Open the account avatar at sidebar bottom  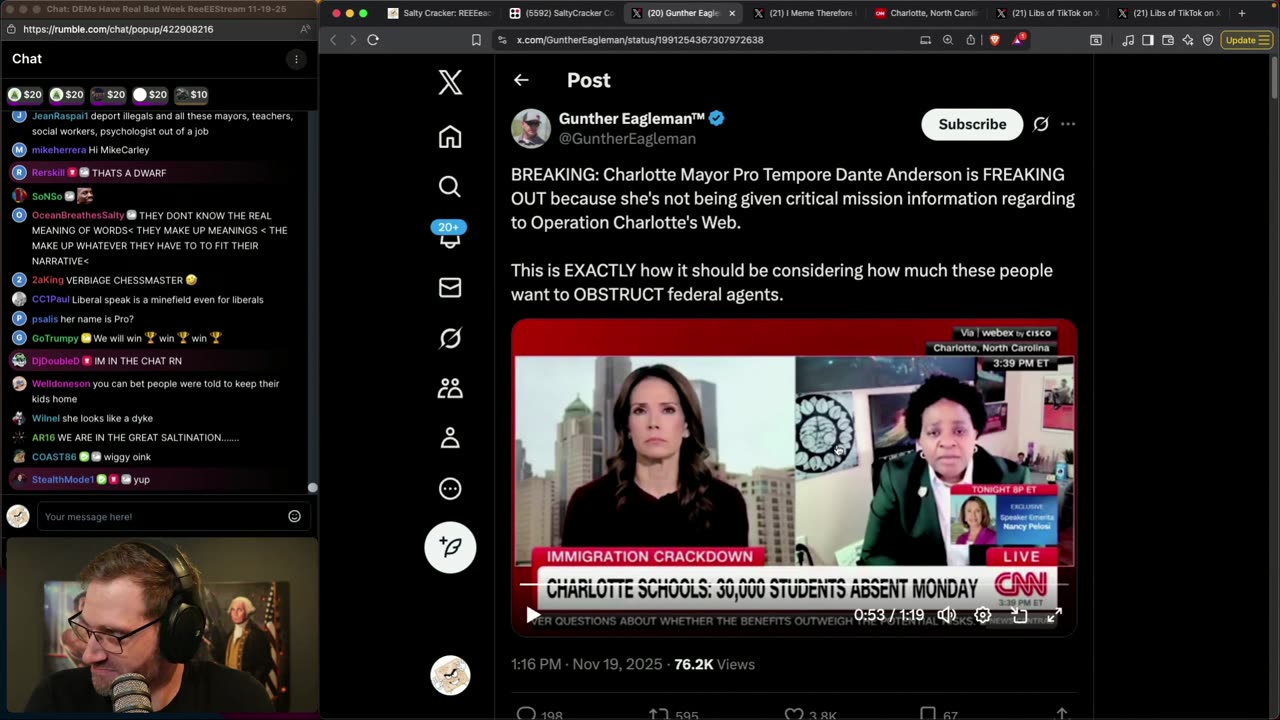[x=450, y=675]
